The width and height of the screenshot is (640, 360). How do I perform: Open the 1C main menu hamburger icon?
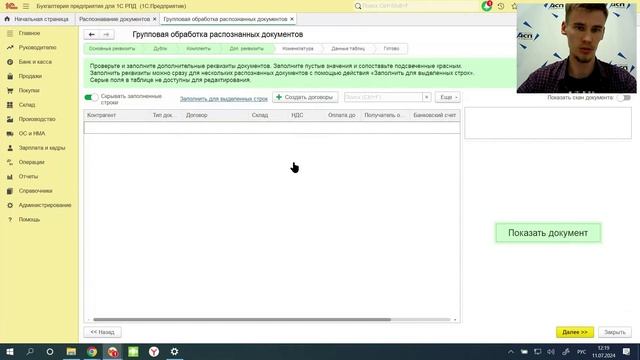click(26, 6)
